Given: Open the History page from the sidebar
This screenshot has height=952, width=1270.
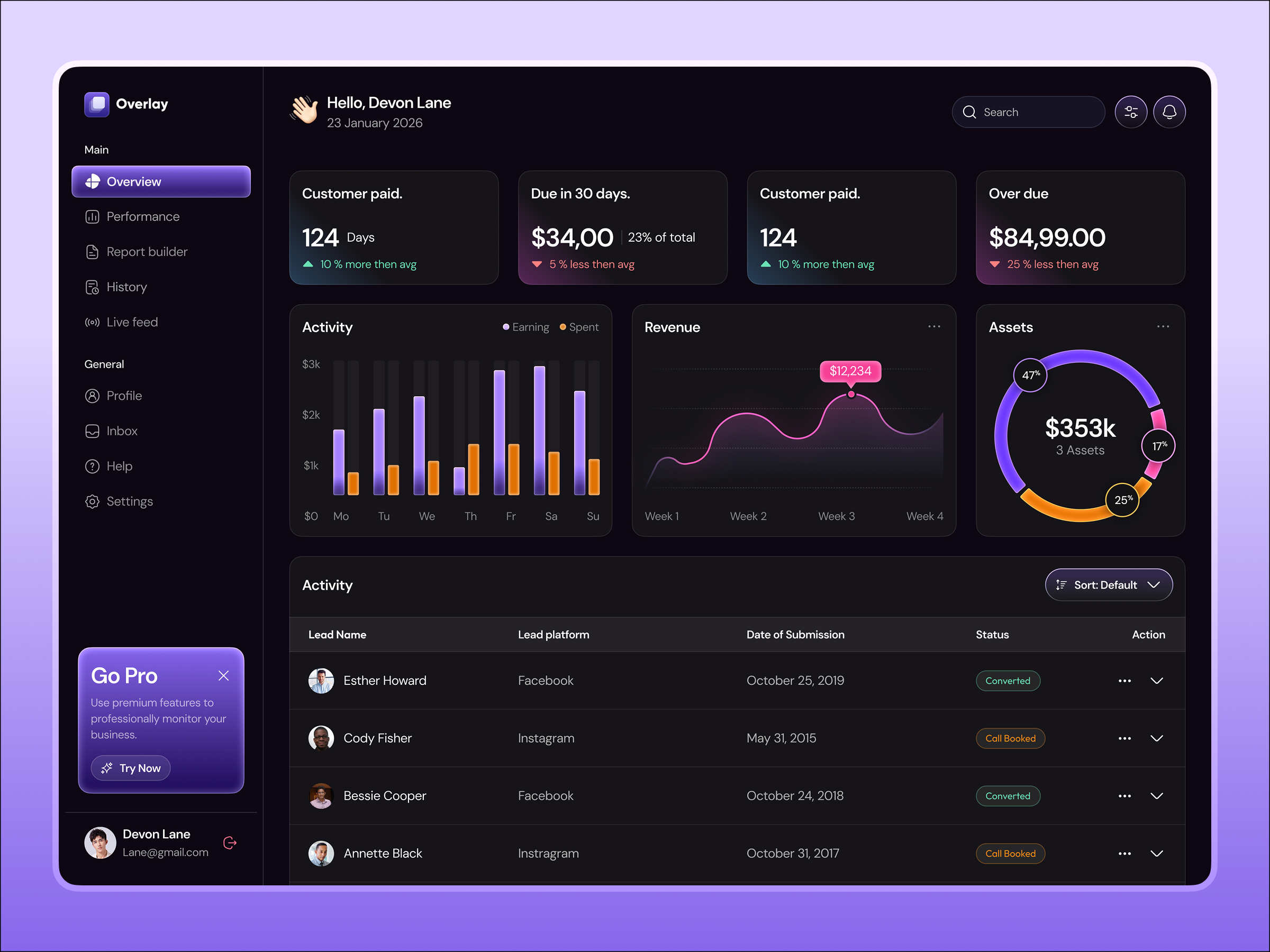Looking at the screenshot, I should pyautogui.click(x=127, y=287).
